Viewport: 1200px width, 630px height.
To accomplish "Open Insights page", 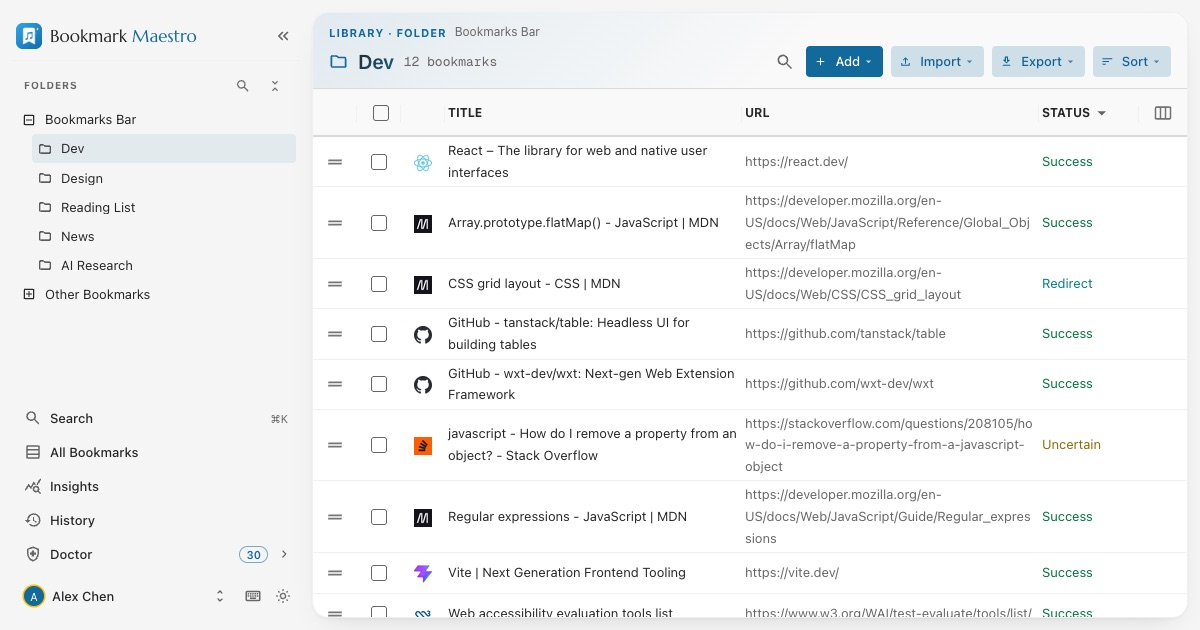I will point(156,487).
